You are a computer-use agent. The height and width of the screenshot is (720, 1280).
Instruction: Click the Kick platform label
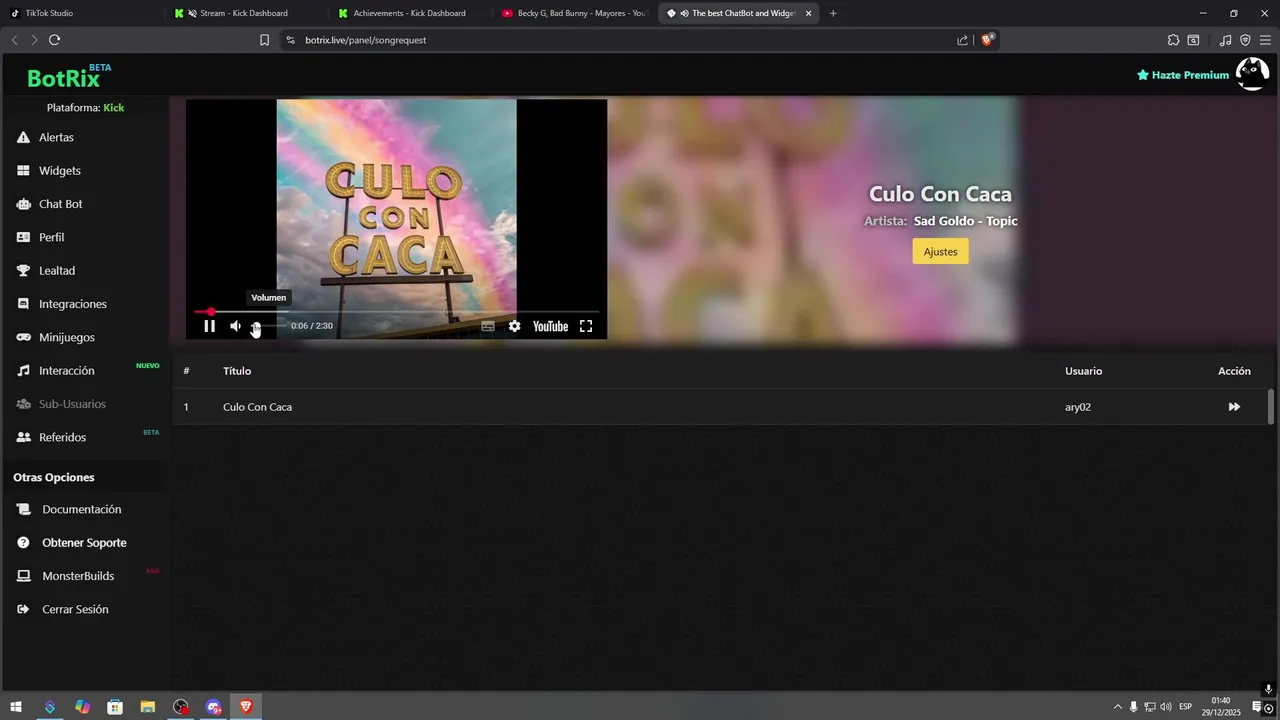(114, 107)
